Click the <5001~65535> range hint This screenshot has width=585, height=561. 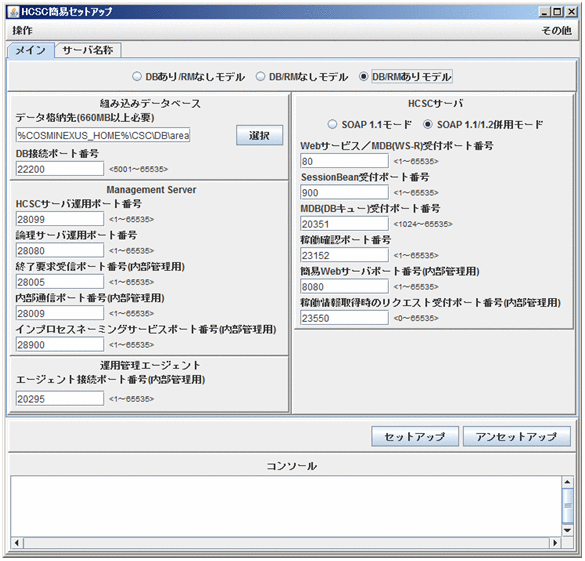[x=138, y=169]
